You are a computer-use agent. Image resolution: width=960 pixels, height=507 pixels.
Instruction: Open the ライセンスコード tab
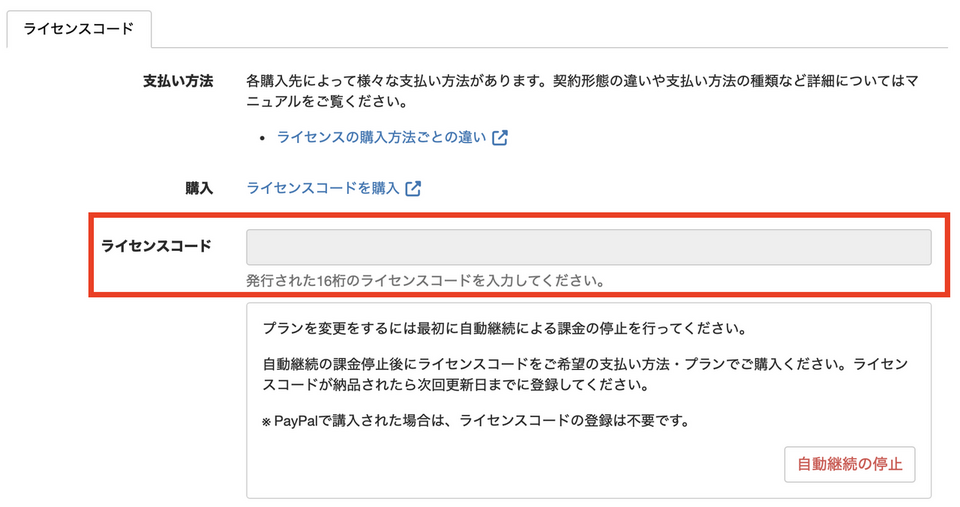[78, 29]
